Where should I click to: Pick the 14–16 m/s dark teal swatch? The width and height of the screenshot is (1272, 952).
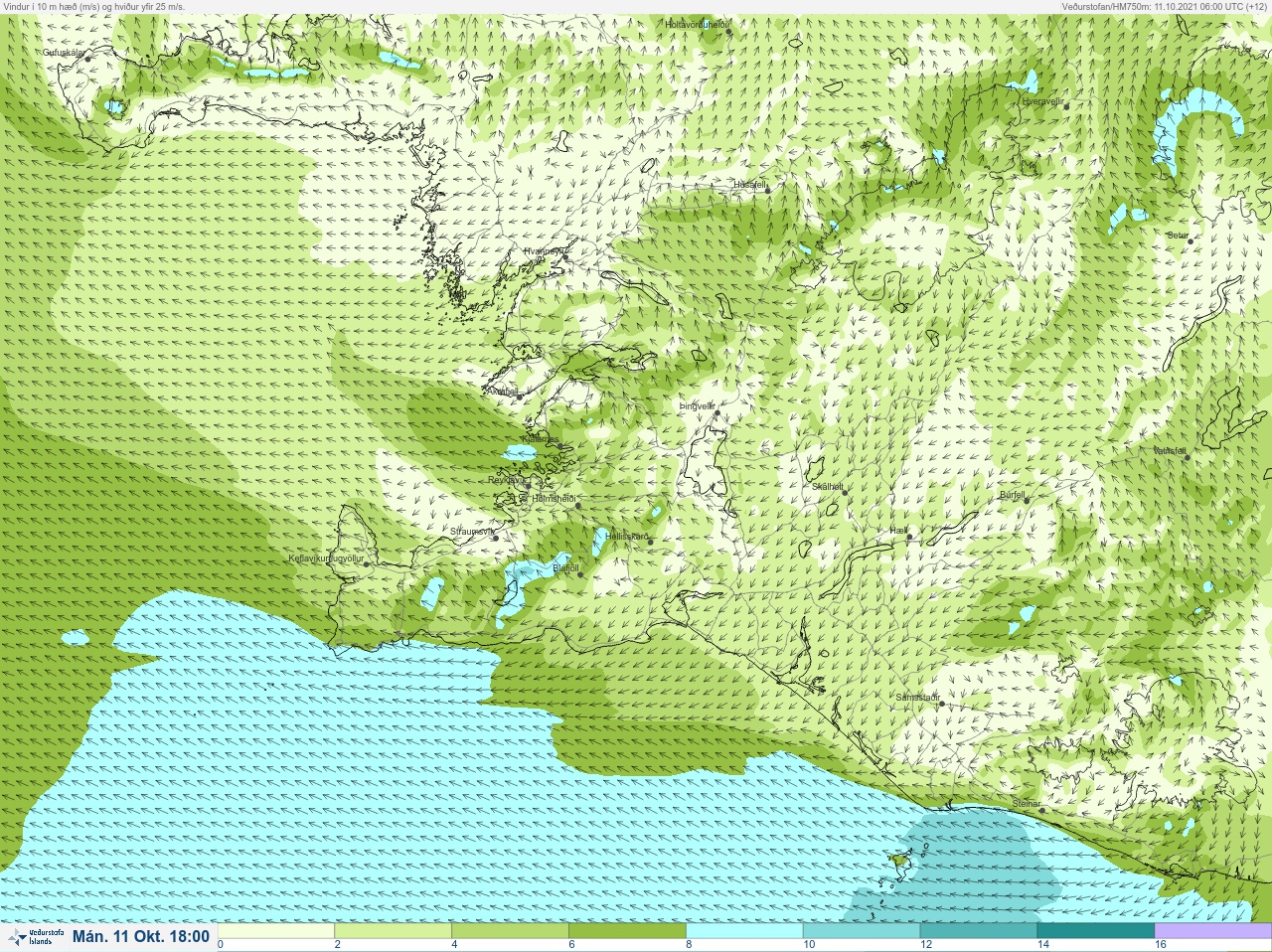pos(1096,931)
